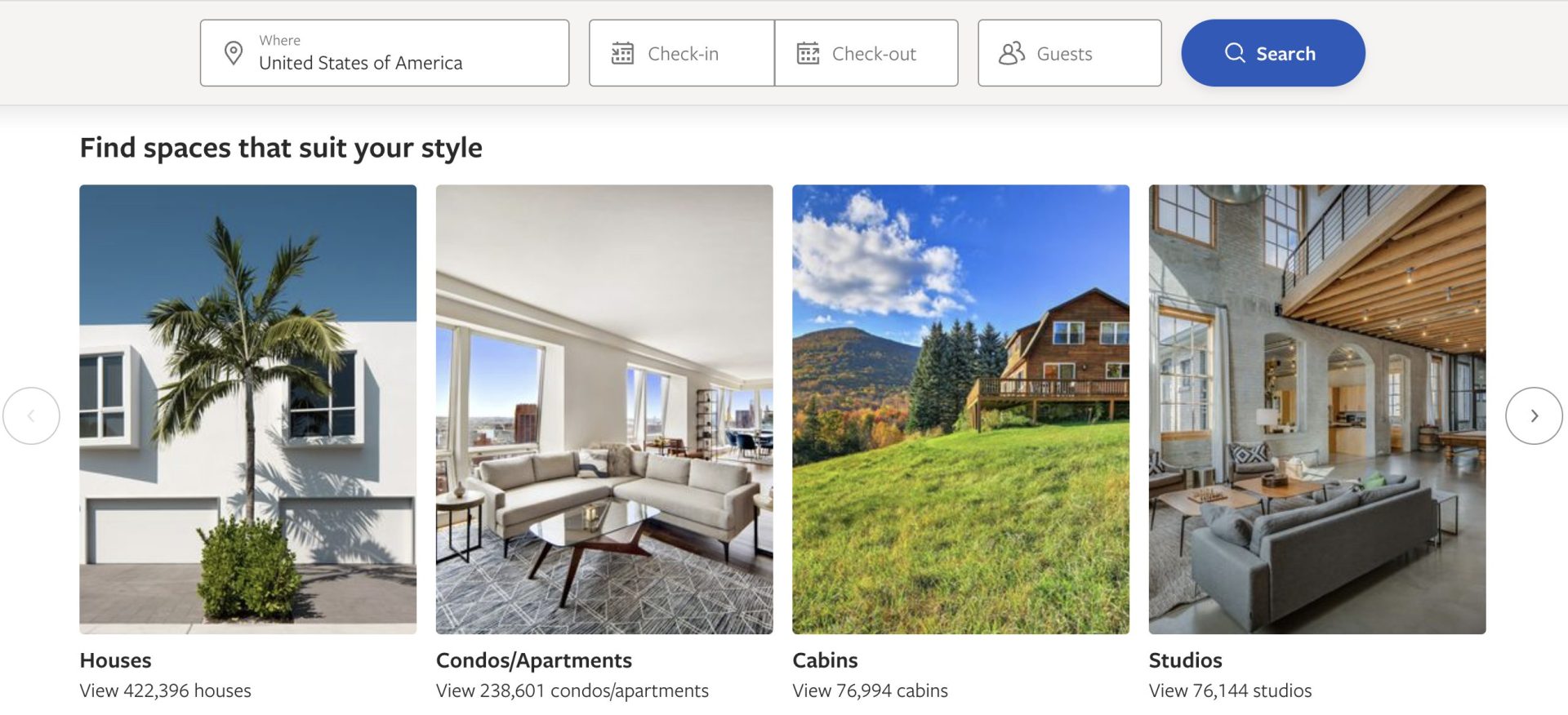Open the Condos/Apartments living room photo
1568x715 pixels.
pyautogui.click(x=604, y=409)
